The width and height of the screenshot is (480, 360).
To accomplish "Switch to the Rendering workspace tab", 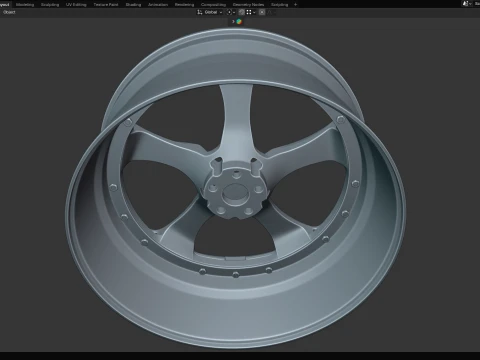I will point(184,5).
